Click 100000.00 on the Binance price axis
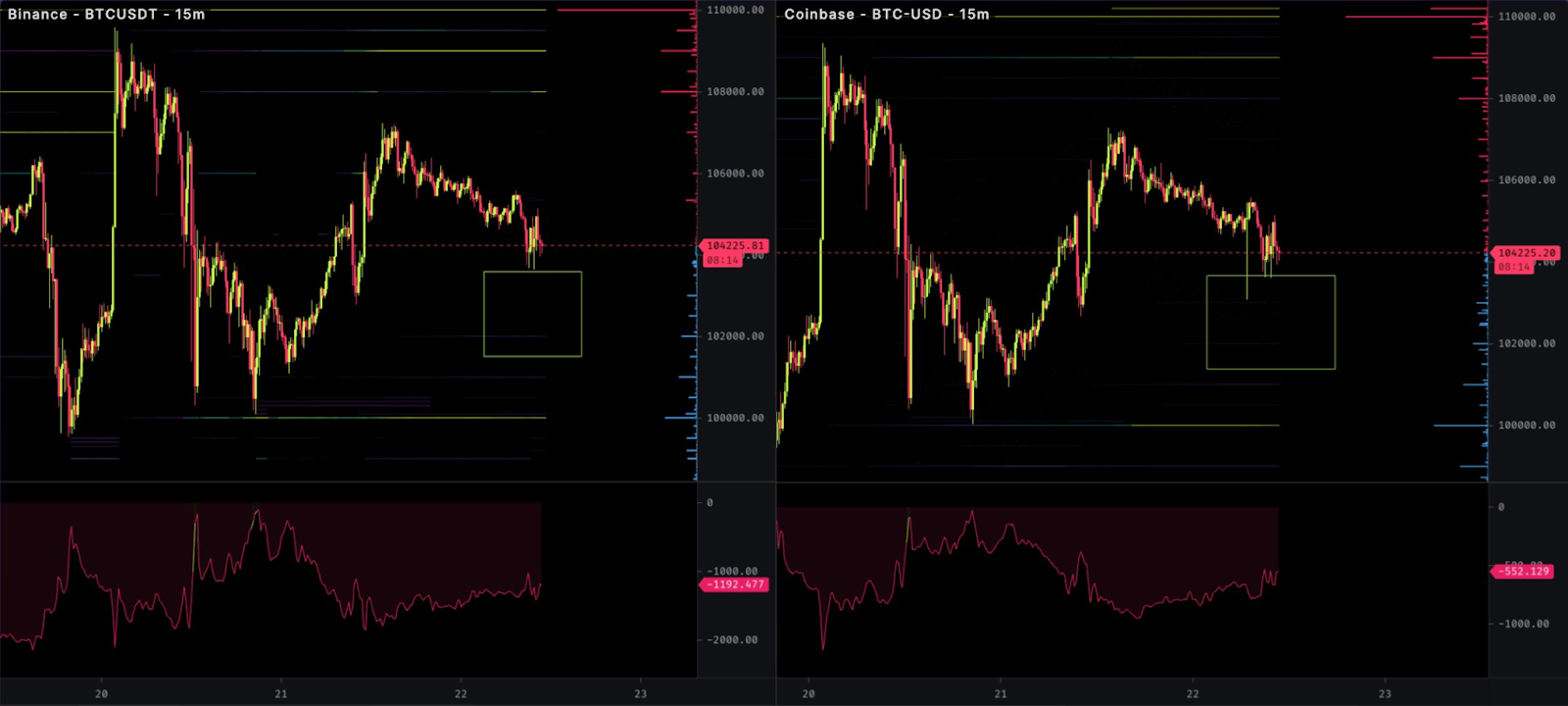The width and height of the screenshot is (1568, 706). tap(735, 419)
